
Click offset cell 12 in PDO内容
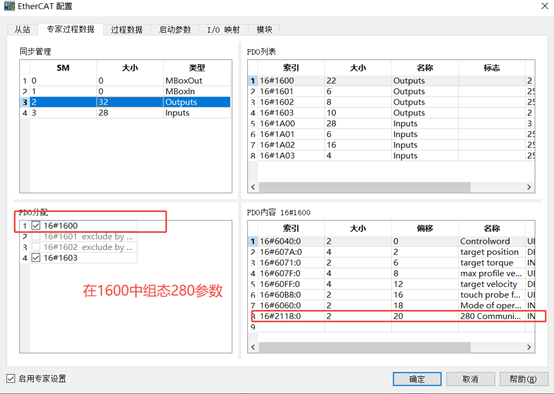click(425, 284)
